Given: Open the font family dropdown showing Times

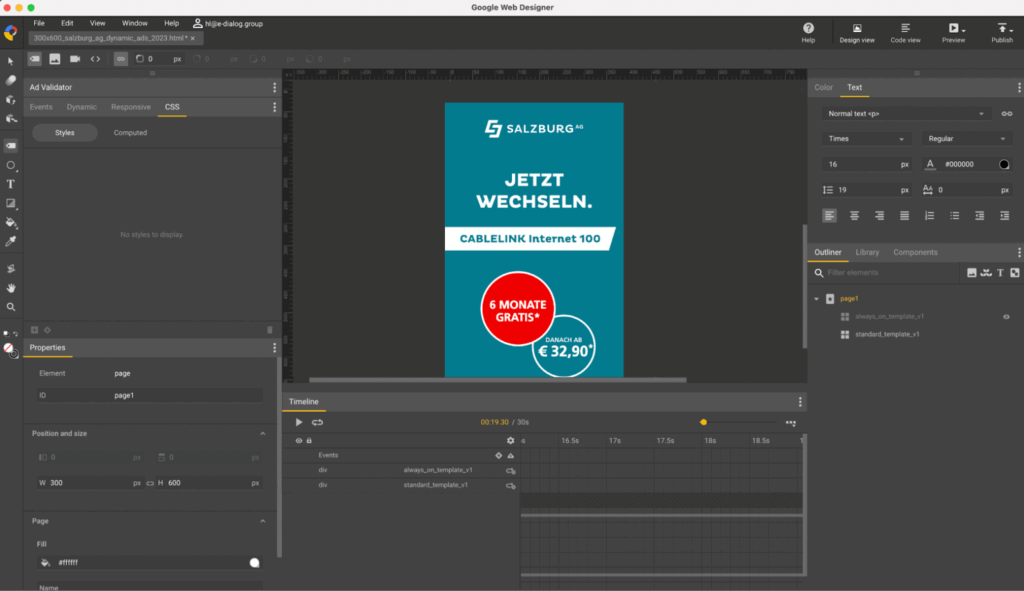Looking at the screenshot, I should click(x=865, y=138).
